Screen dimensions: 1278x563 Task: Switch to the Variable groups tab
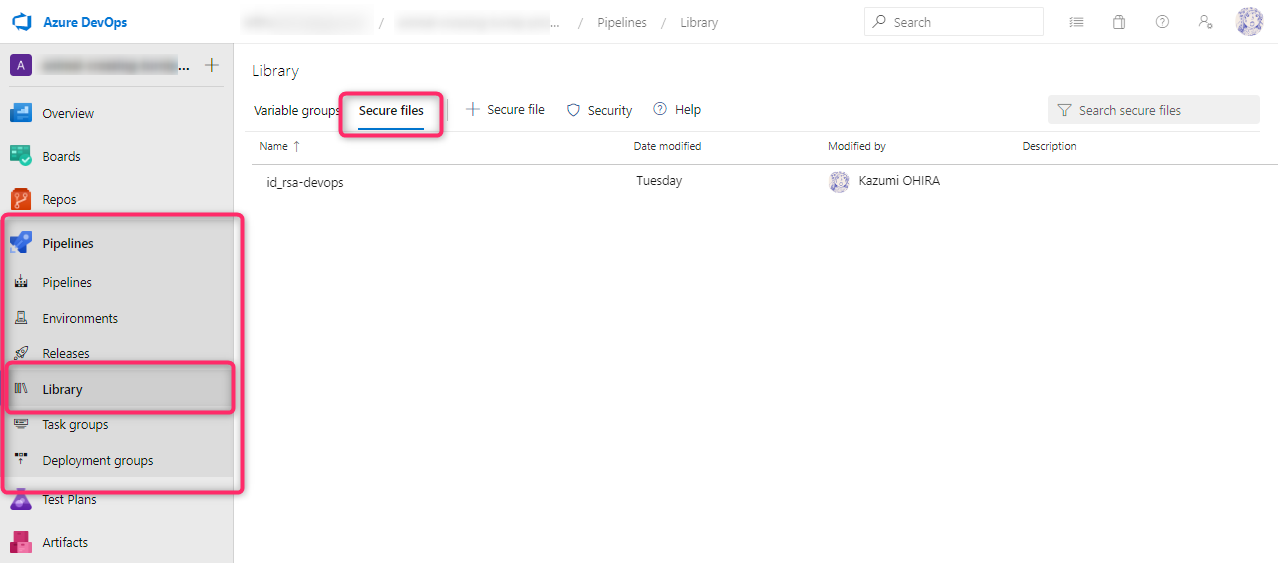click(x=297, y=111)
